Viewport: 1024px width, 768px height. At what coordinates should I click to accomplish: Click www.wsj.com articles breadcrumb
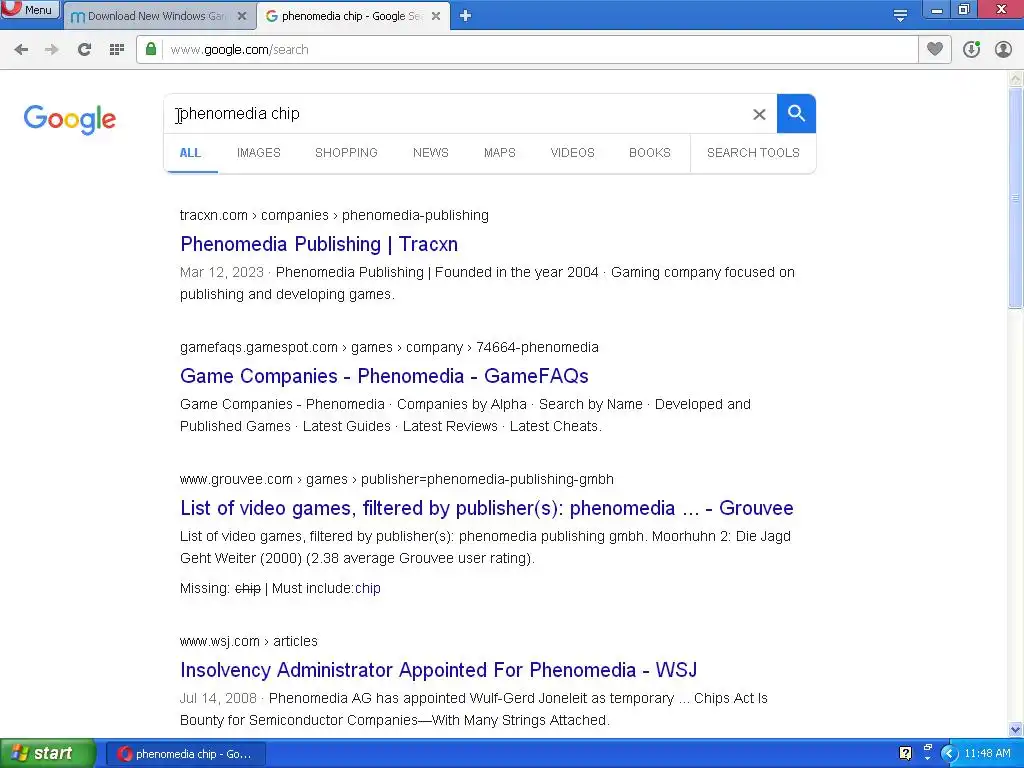point(248,641)
